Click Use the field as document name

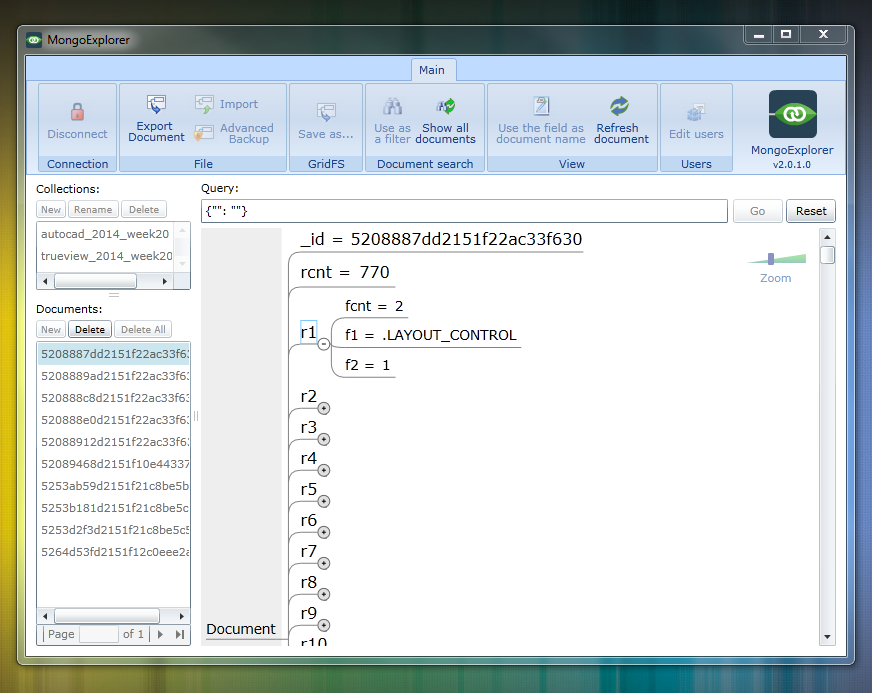[x=541, y=106]
